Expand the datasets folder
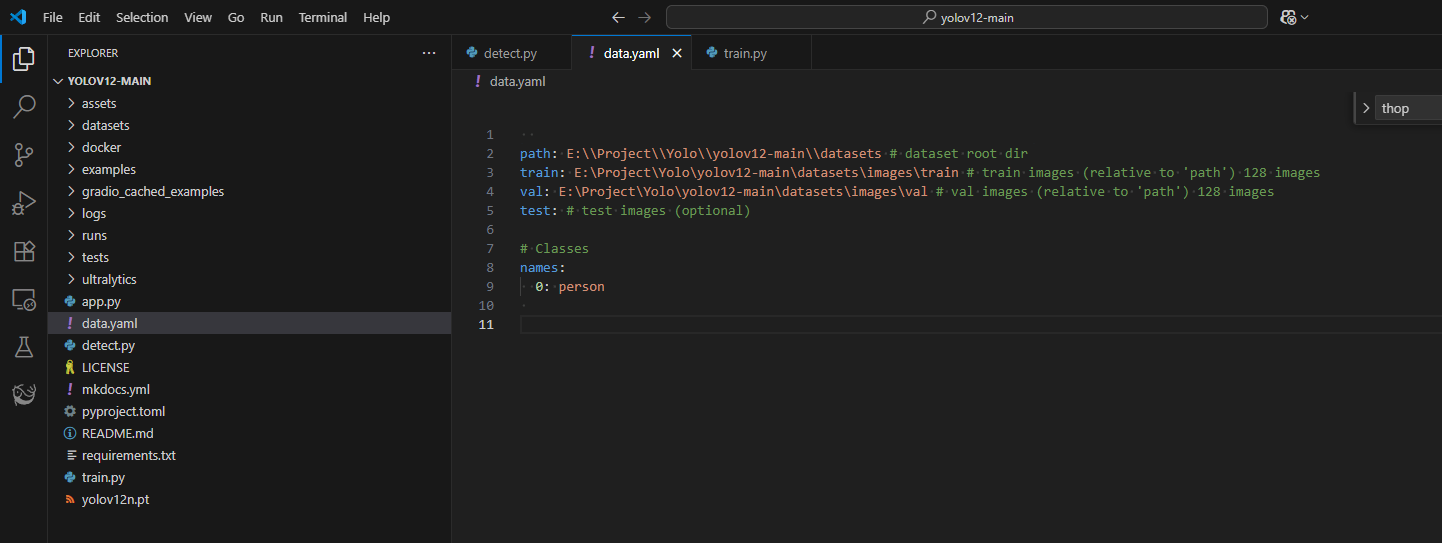This screenshot has height=543, width=1442. (x=71, y=125)
